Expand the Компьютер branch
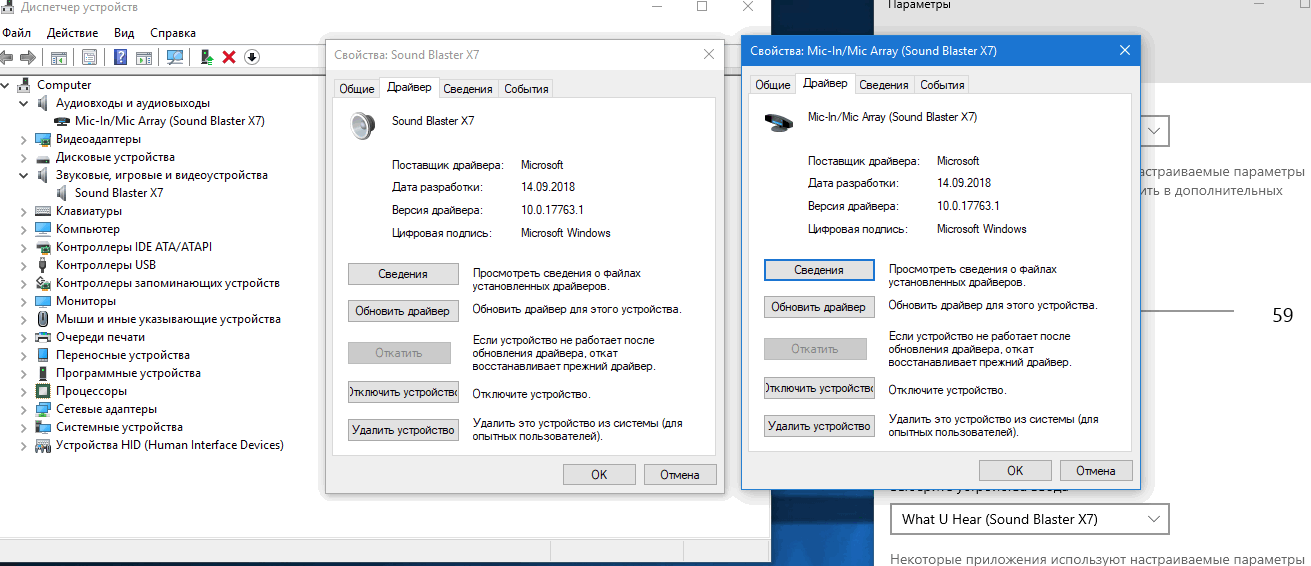The width and height of the screenshot is (1311, 566). pyautogui.click(x=24, y=229)
